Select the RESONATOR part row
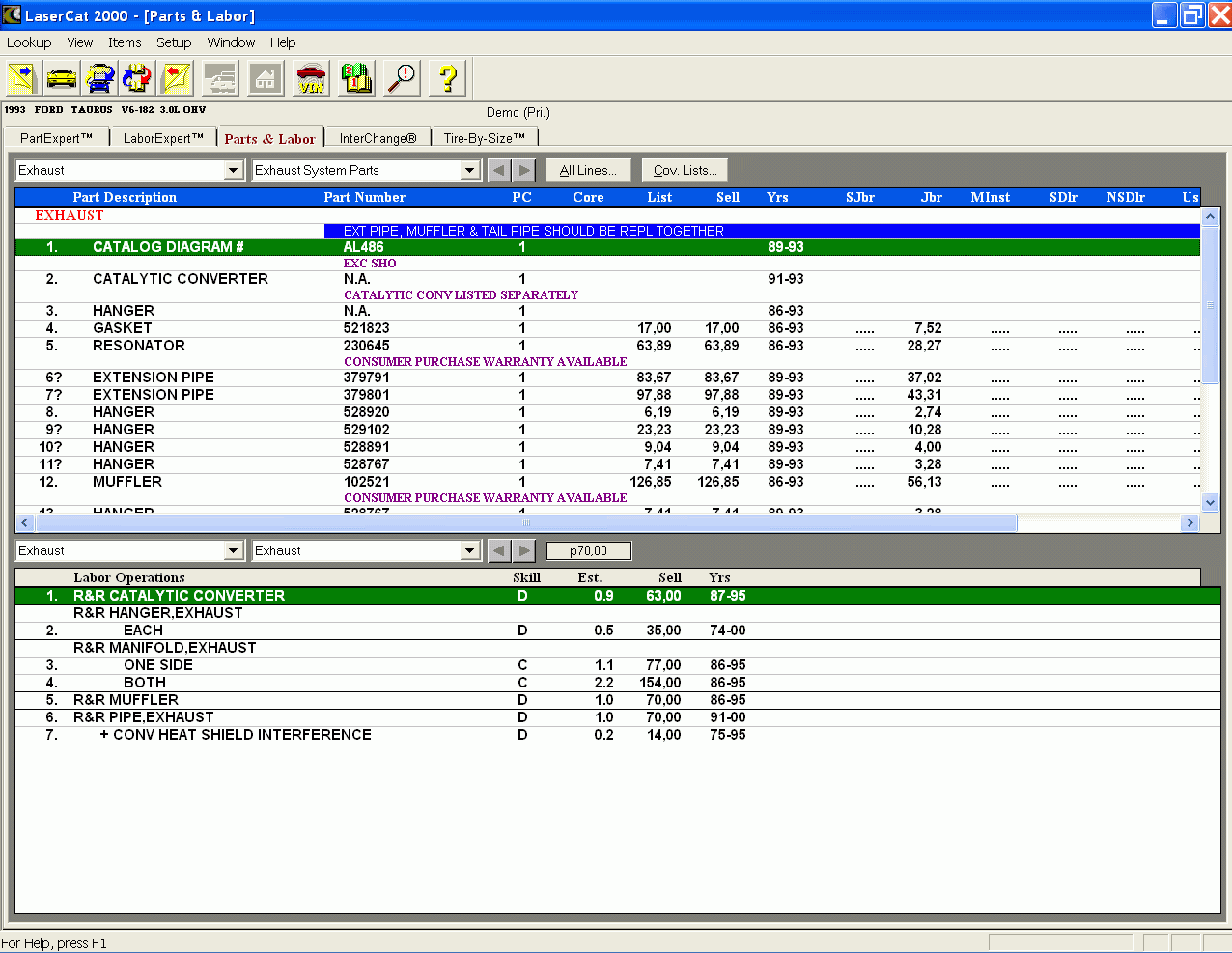The width and height of the screenshot is (1232, 953). point(607,346)
